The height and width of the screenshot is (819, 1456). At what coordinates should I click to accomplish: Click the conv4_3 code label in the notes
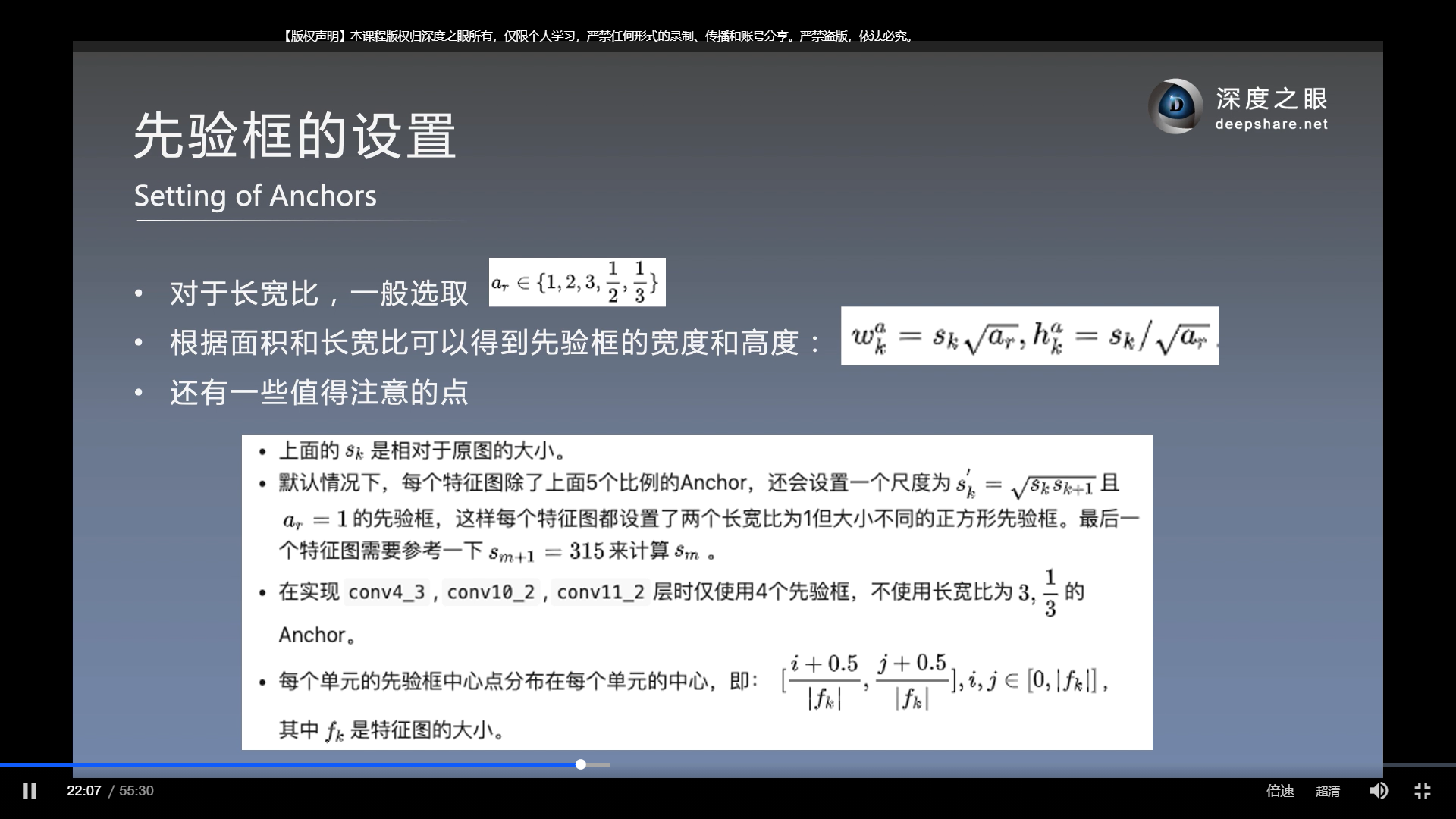point(387,591)
